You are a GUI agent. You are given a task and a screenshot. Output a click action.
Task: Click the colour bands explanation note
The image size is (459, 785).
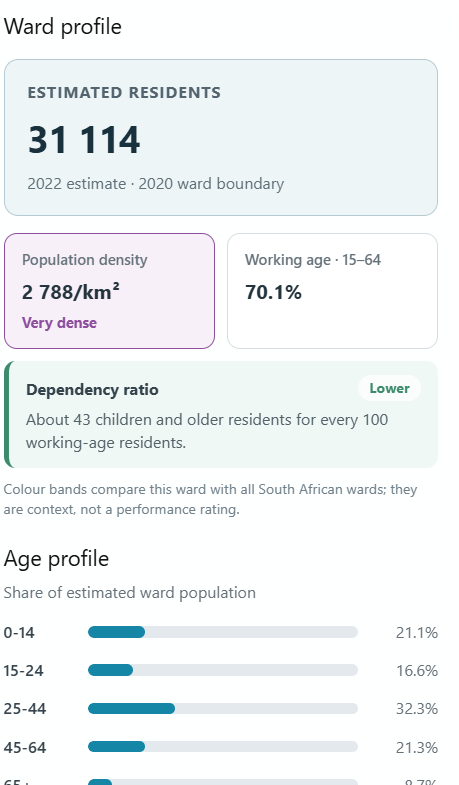(210, 499)
